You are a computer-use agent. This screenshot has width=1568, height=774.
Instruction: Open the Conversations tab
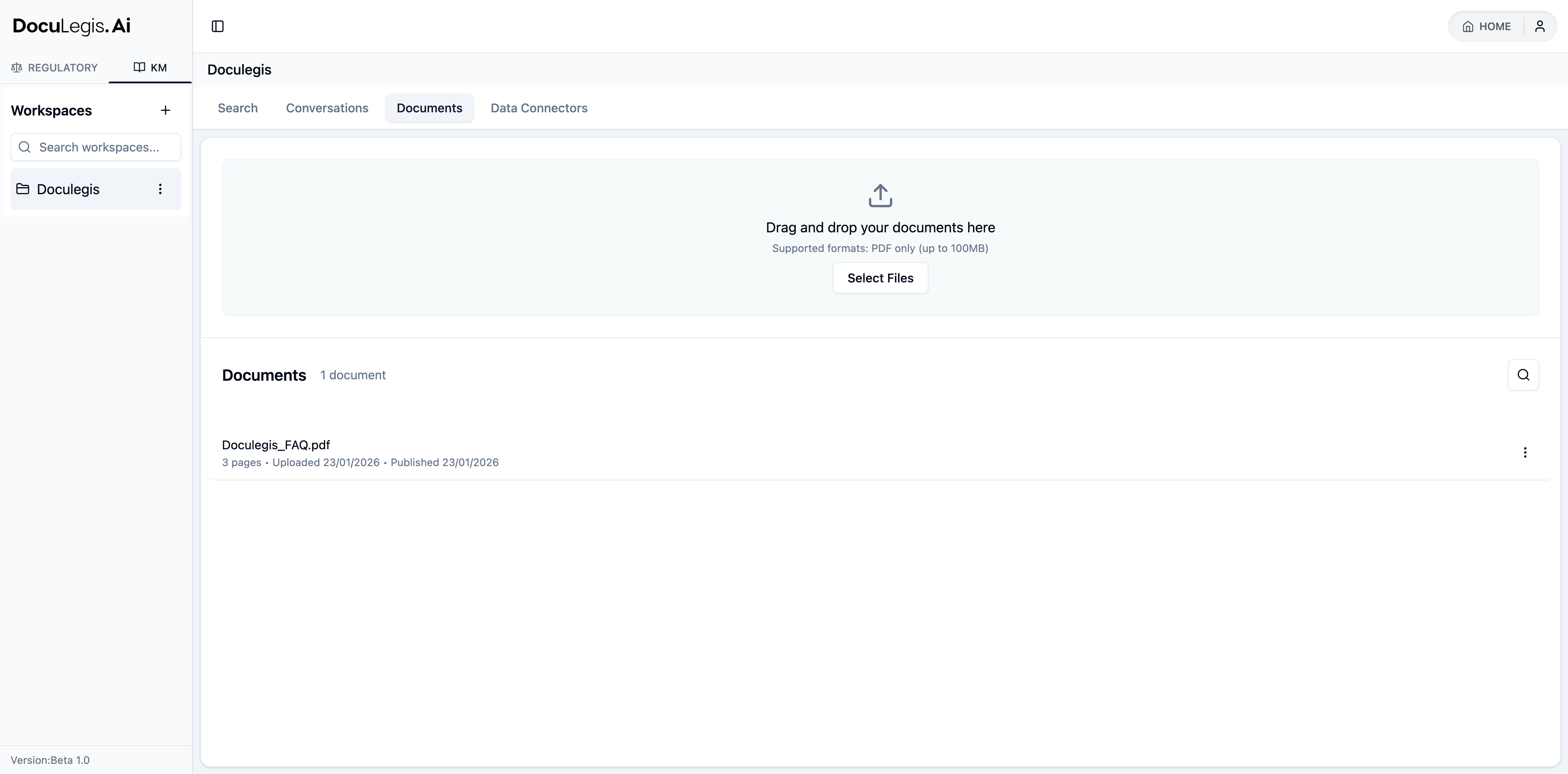[327, 108]
